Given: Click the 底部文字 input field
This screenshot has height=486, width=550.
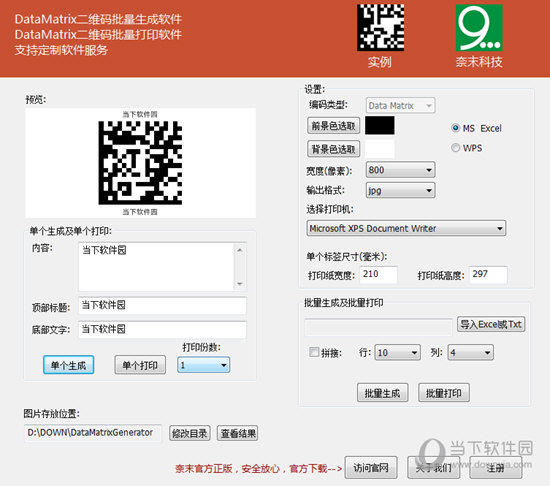Looking at the screenshot, I should tap(162, 329).
